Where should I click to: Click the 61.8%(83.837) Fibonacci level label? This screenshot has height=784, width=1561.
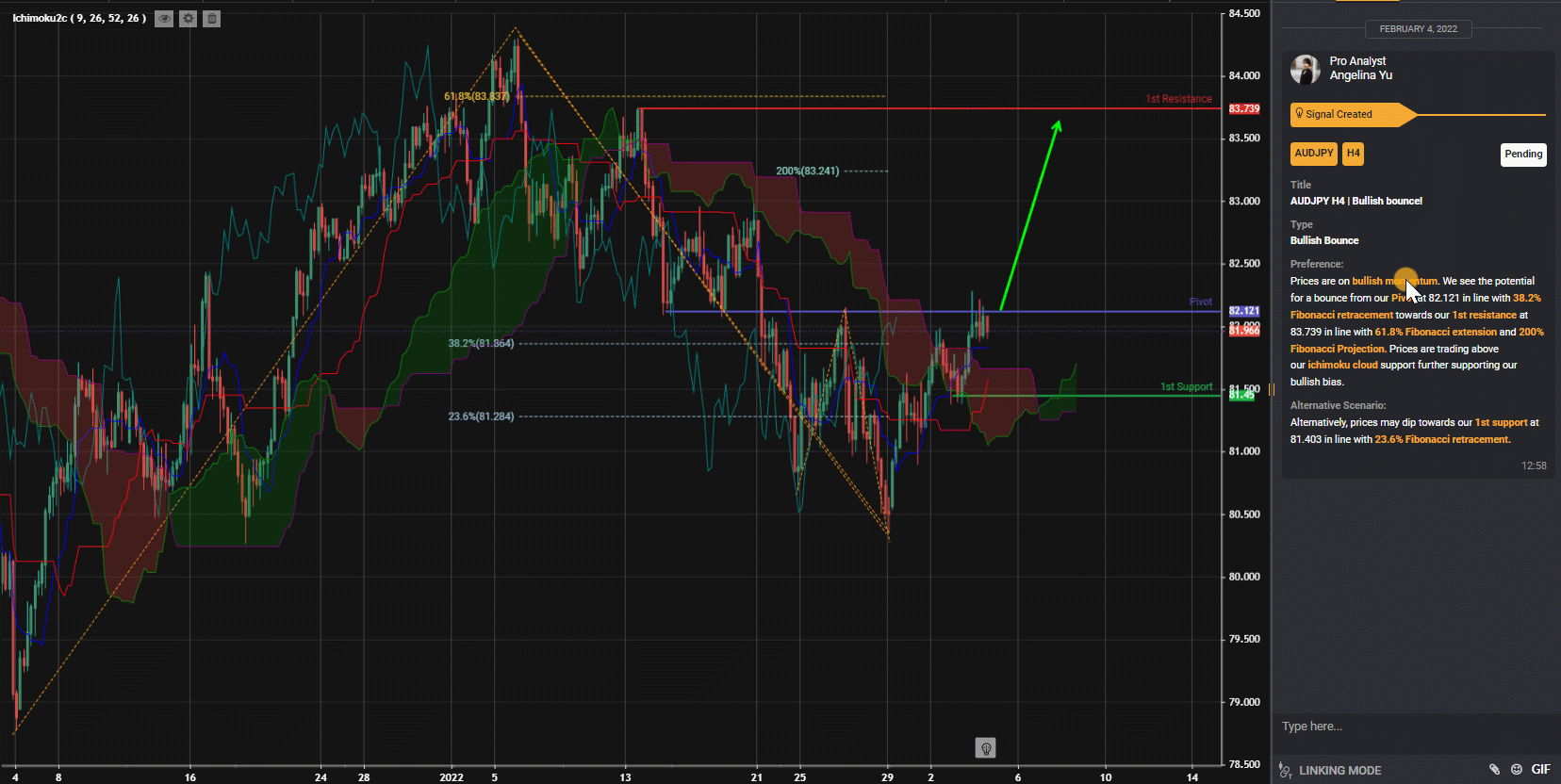point(476,97)
